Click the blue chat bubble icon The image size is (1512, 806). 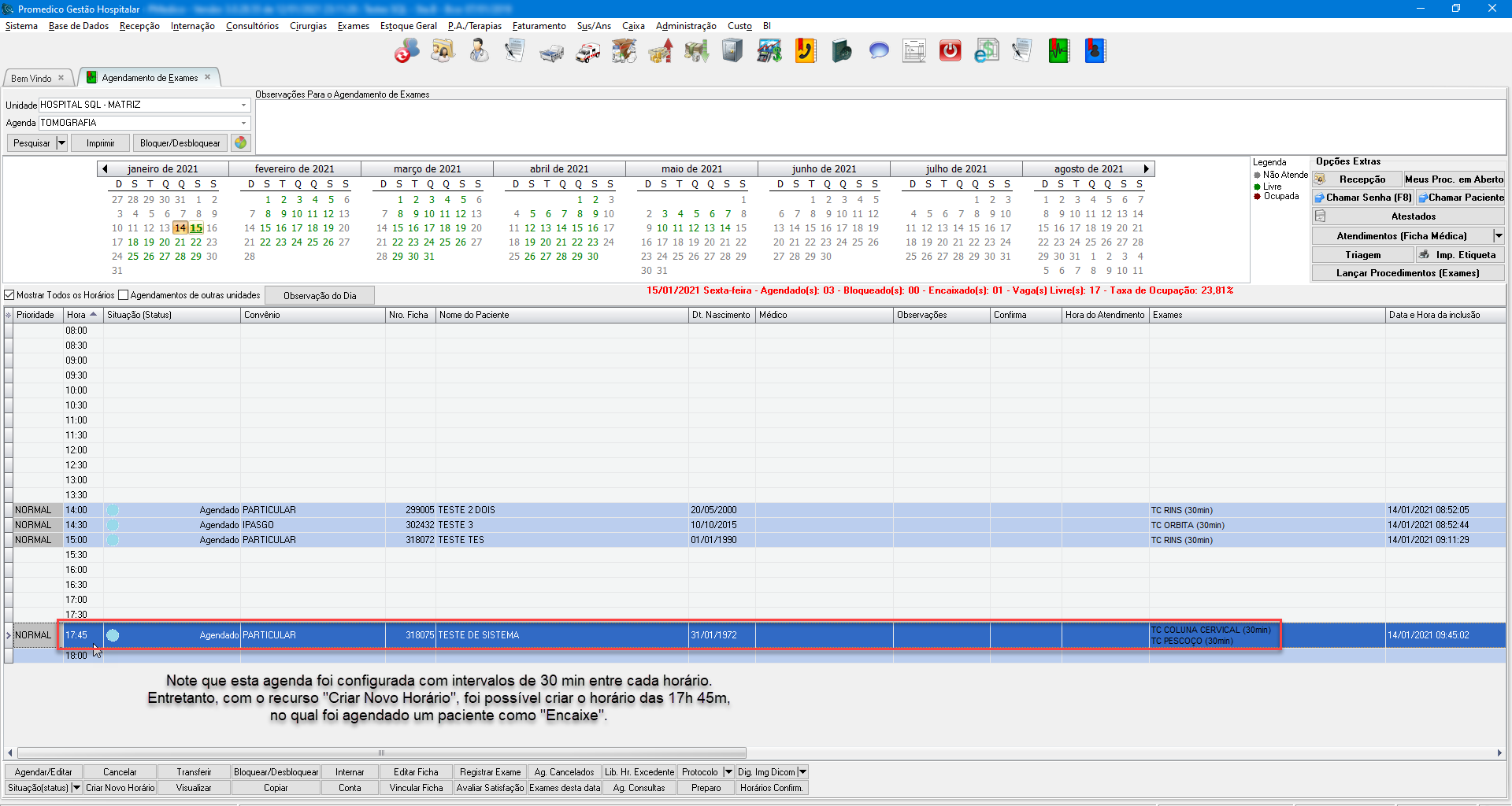(878, 52)
